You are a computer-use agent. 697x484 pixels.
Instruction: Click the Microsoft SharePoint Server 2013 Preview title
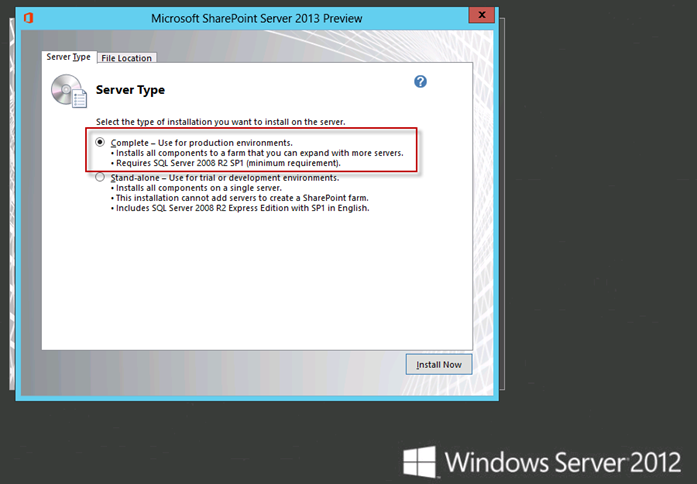tap(256, 18)
